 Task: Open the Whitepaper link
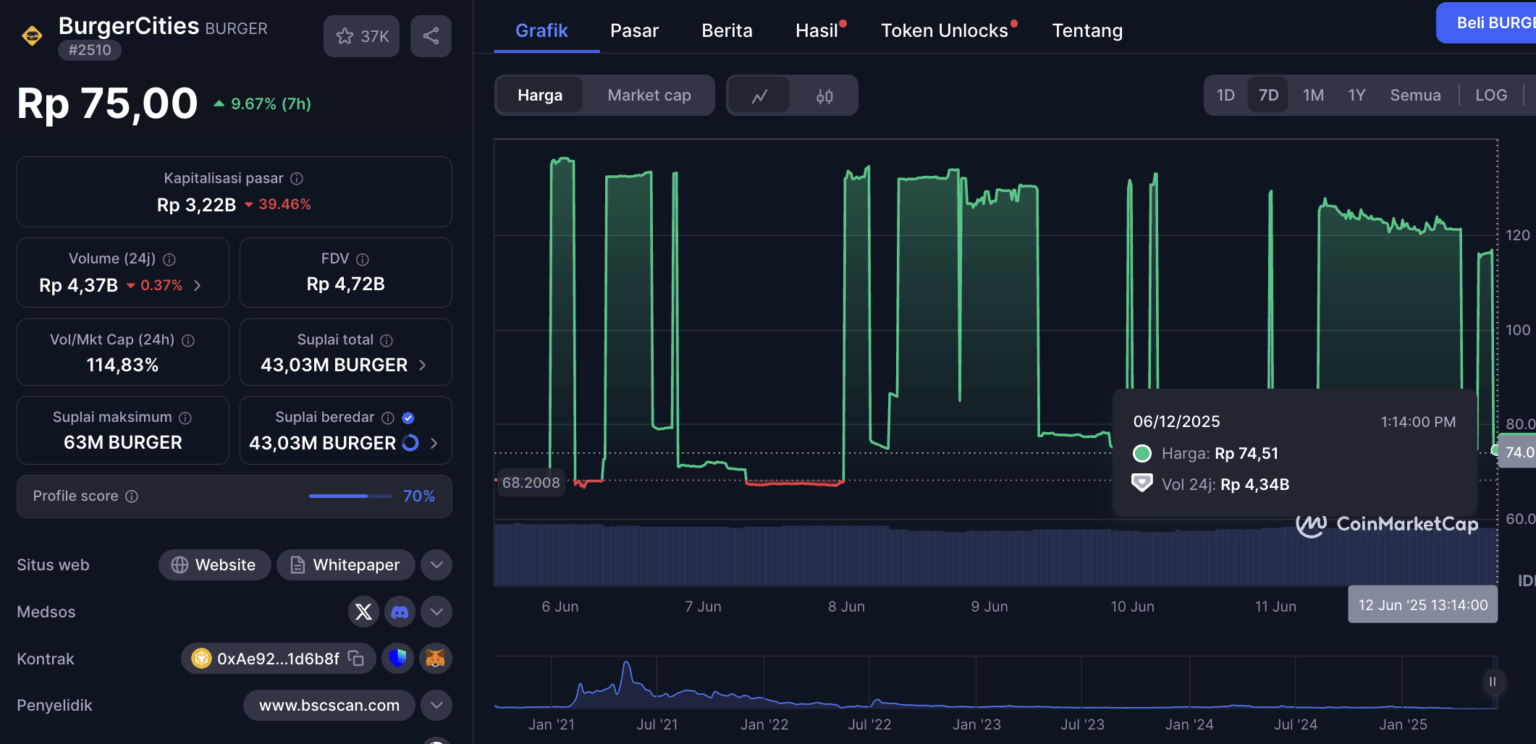345,564
